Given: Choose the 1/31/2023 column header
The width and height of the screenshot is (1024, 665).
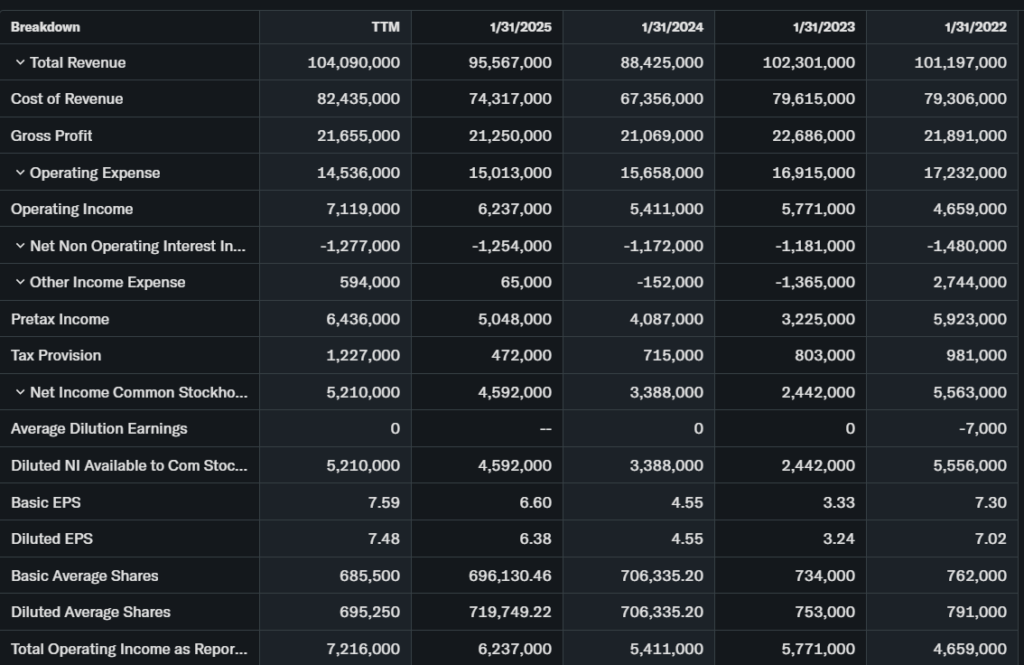Looking at the screenshot, I should [x=823, y=27].
